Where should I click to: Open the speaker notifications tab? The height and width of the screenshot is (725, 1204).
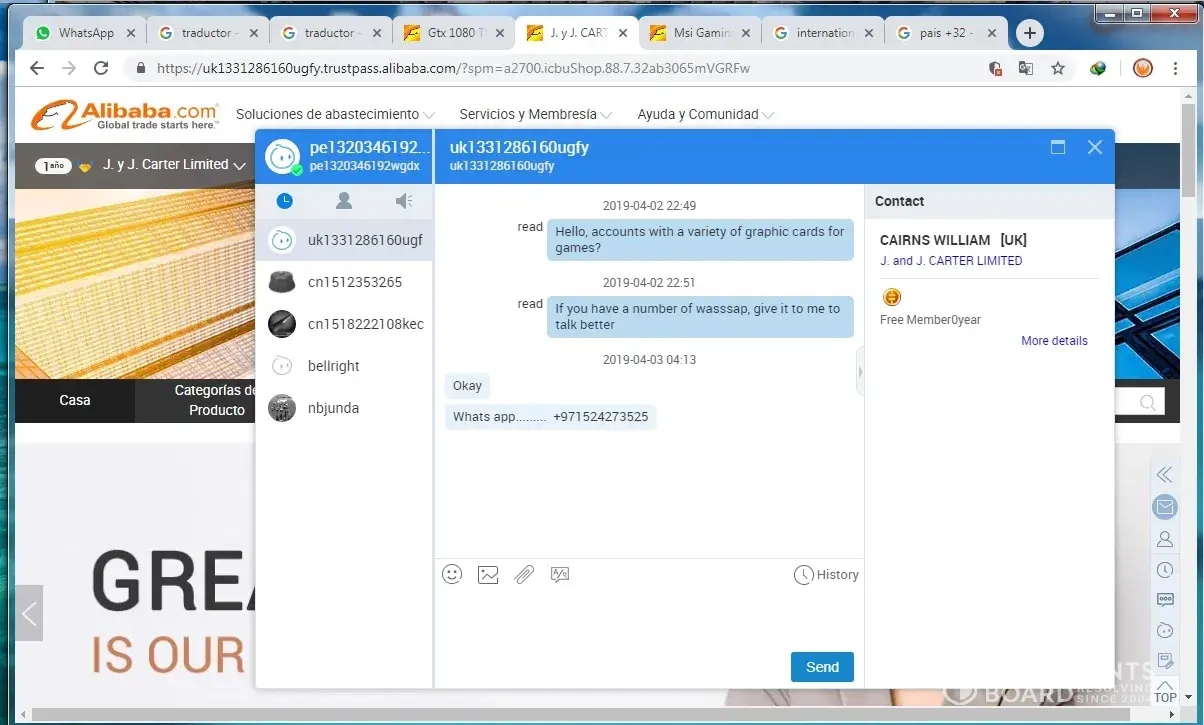point(404,201)
